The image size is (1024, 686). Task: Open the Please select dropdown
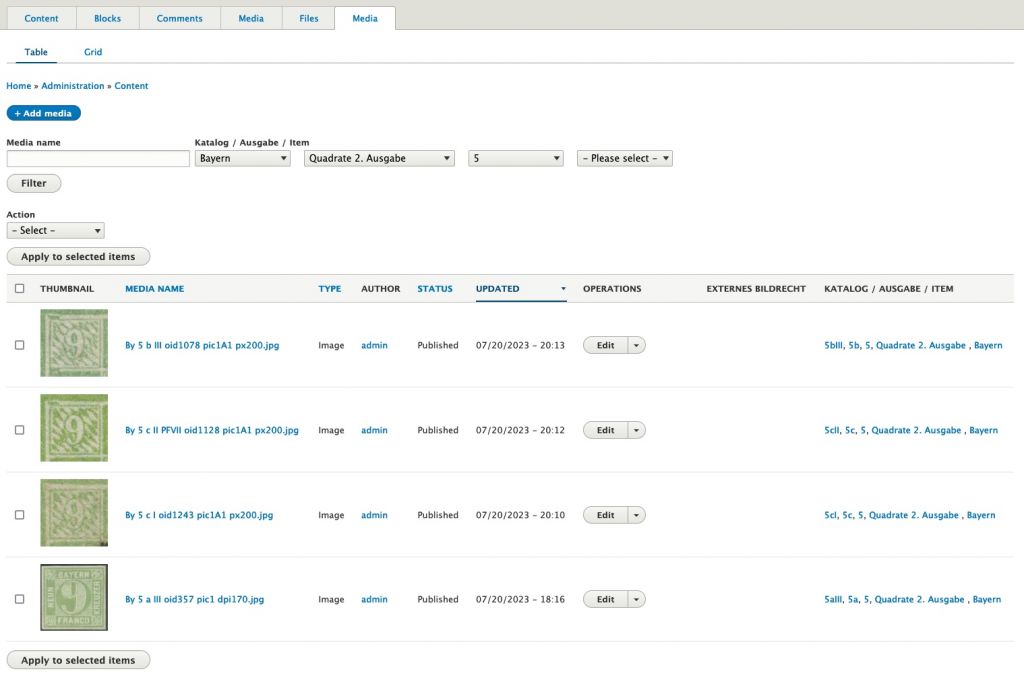point(625,158)
